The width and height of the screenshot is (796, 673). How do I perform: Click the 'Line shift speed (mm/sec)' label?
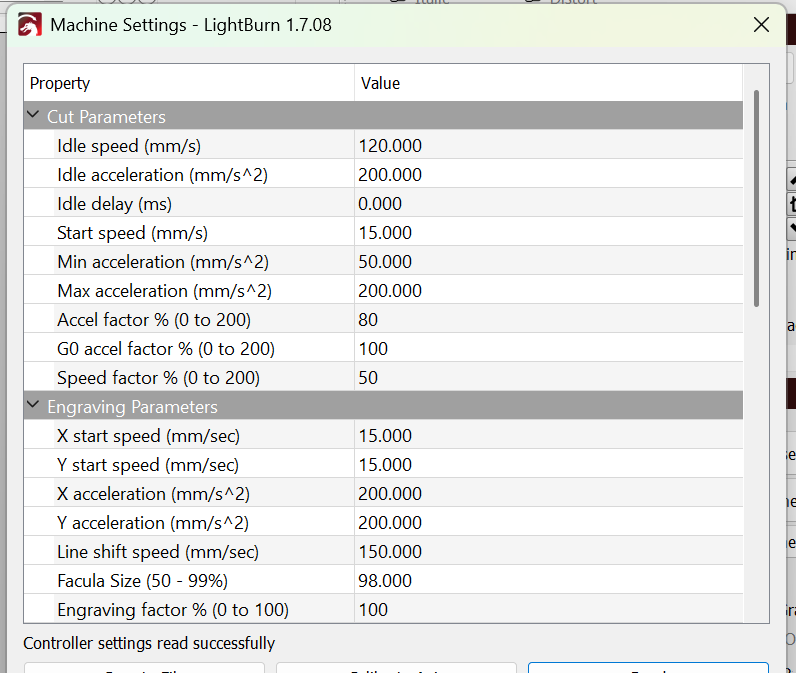158,551
